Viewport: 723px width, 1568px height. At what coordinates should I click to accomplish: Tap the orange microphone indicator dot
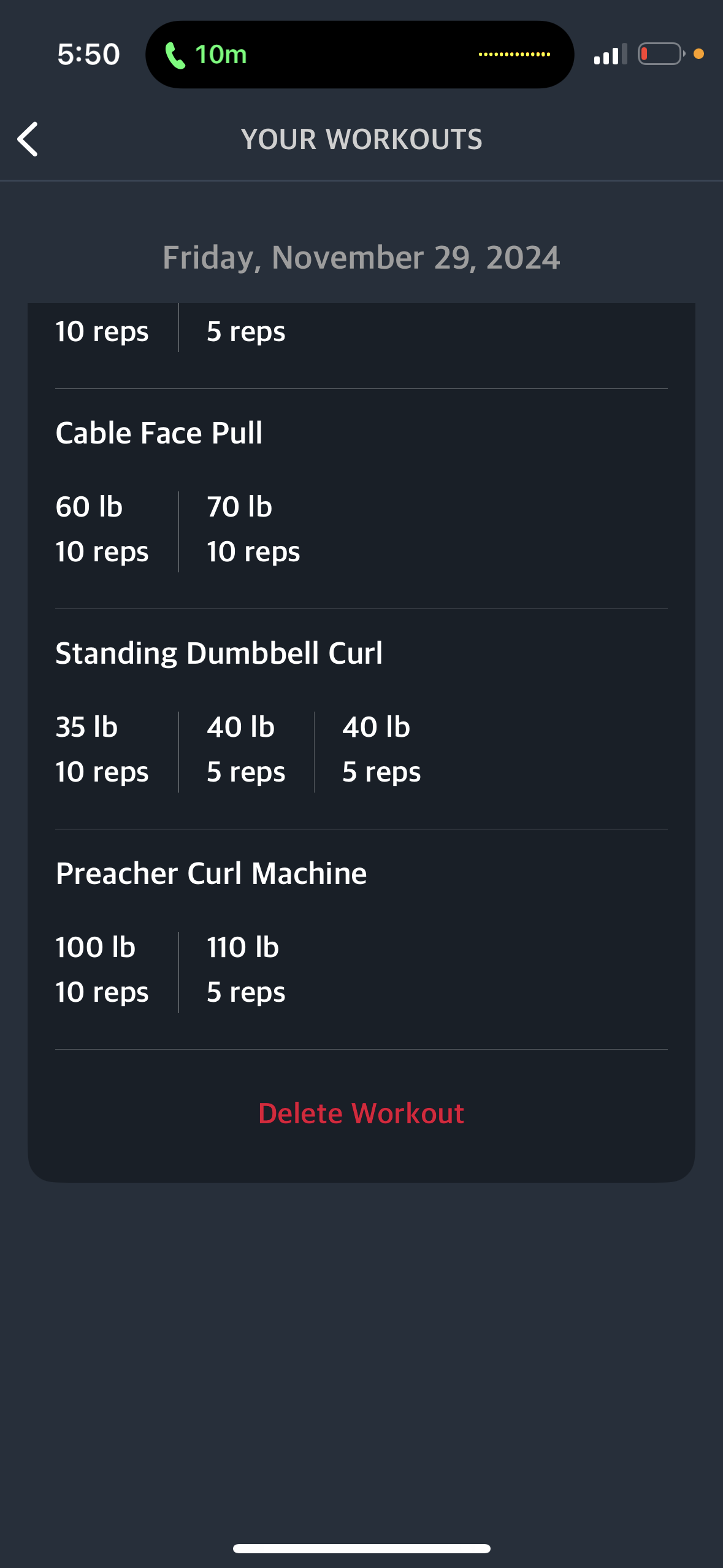tap(698, 54)
